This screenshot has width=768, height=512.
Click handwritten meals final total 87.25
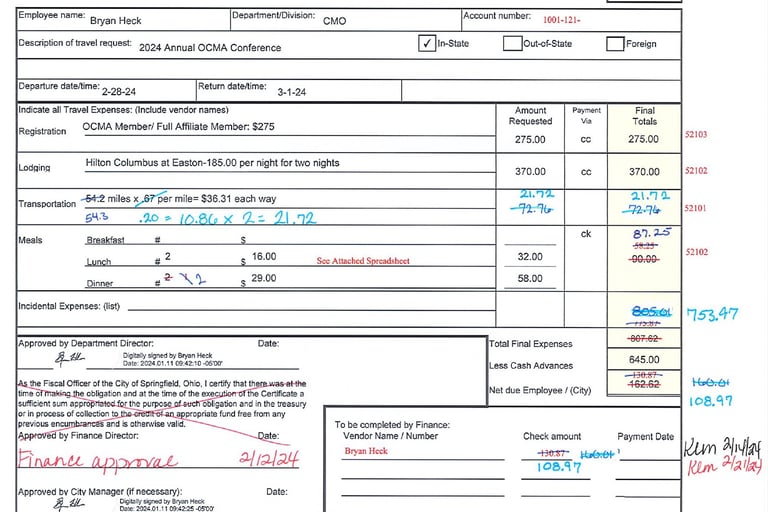tap(651, 233)
